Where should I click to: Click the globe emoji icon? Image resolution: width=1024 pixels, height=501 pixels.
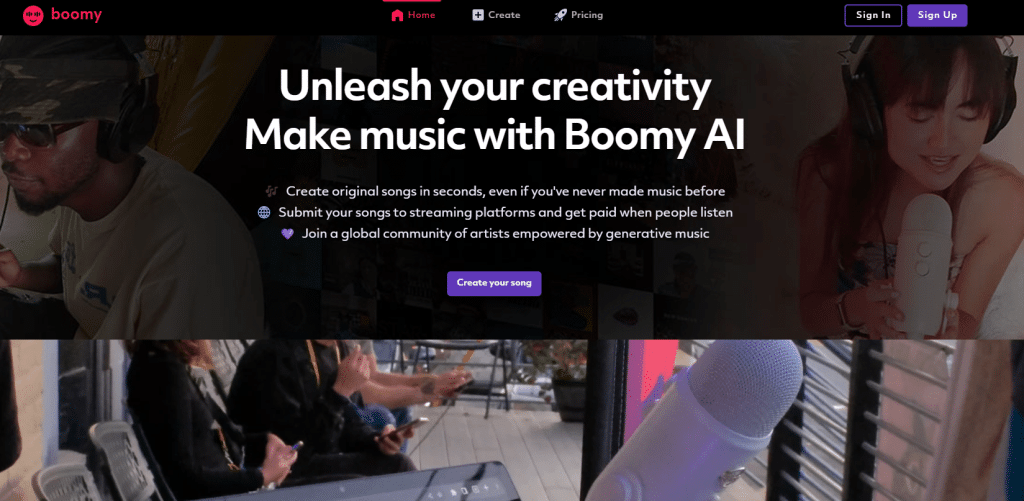click(x=264, y=212)
